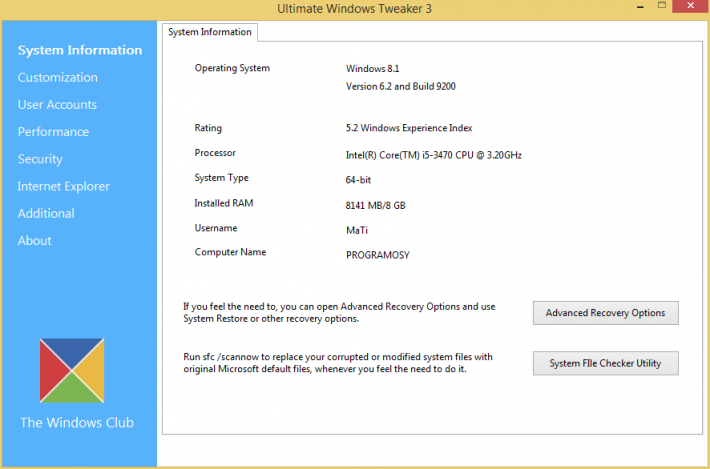
Task: Click the PROGRAMOSY computer name value
Action: coord(378,255)
